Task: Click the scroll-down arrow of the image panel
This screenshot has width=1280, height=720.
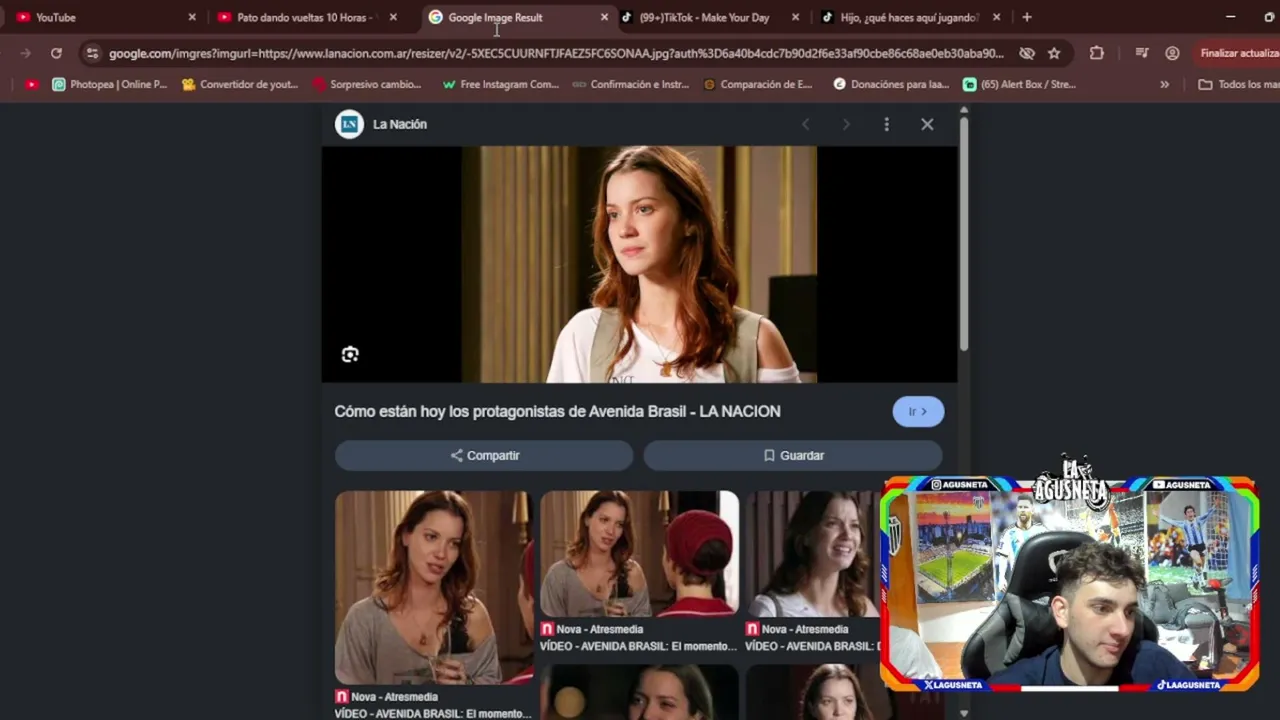Action: click(963, 713)
